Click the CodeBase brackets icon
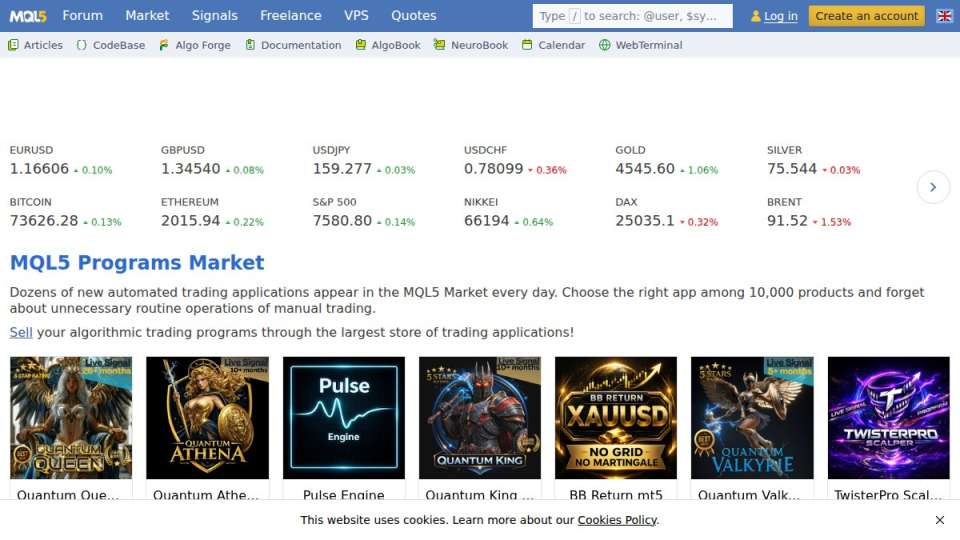960x540 pixels. (81, 45)
